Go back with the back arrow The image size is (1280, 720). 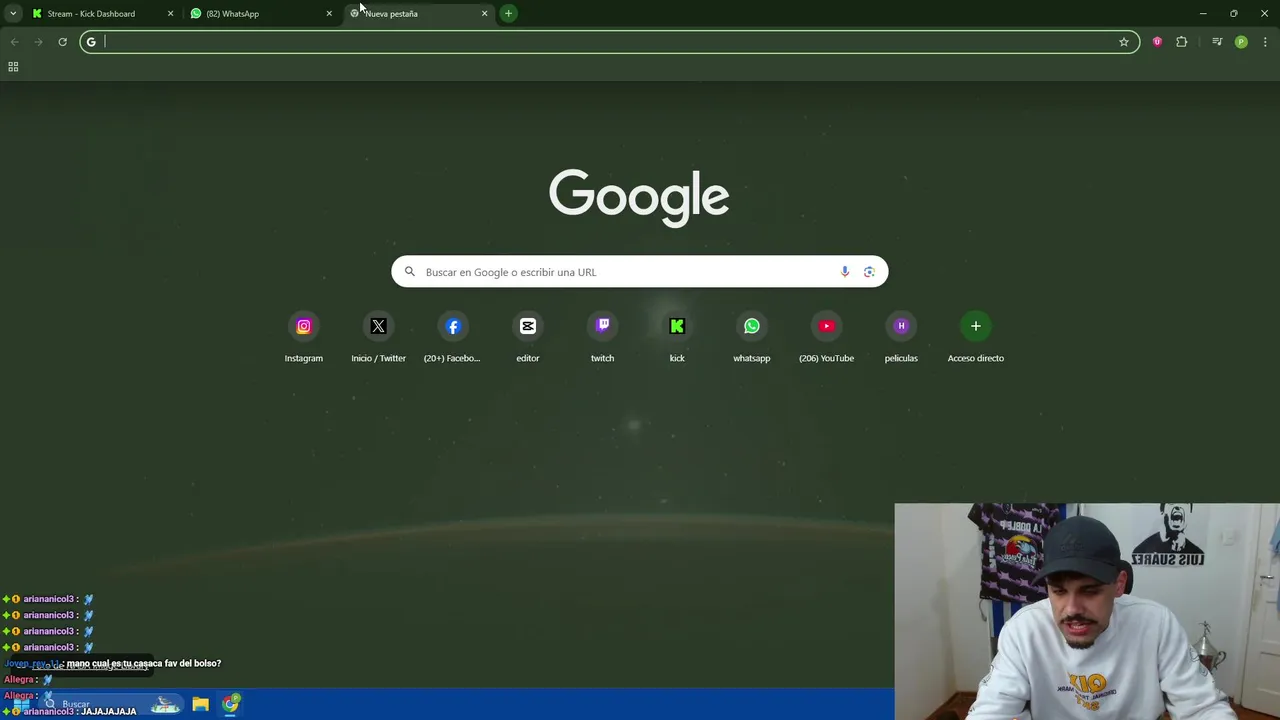click(14, 42)
